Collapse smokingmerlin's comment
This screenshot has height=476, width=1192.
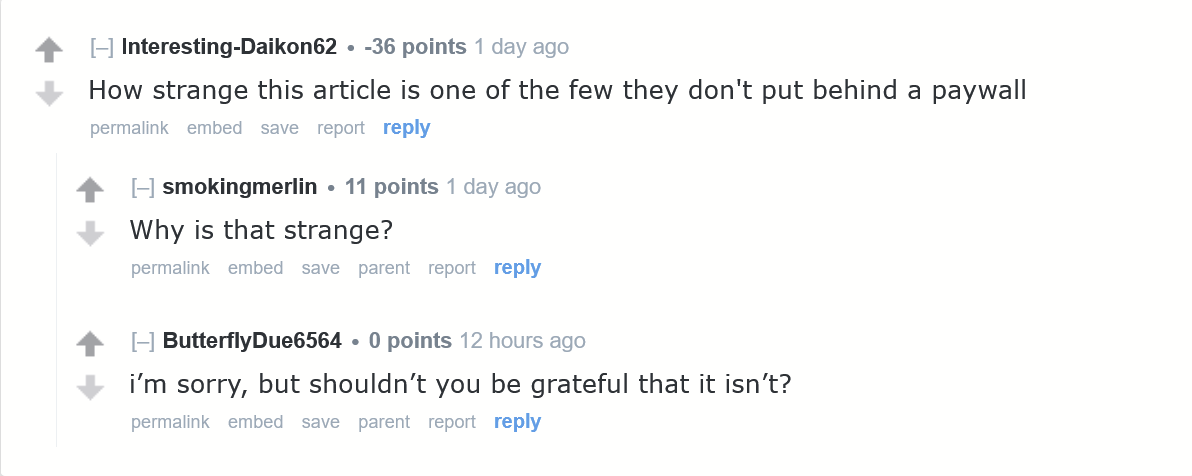pyautogui.click(x=142, y=187)
